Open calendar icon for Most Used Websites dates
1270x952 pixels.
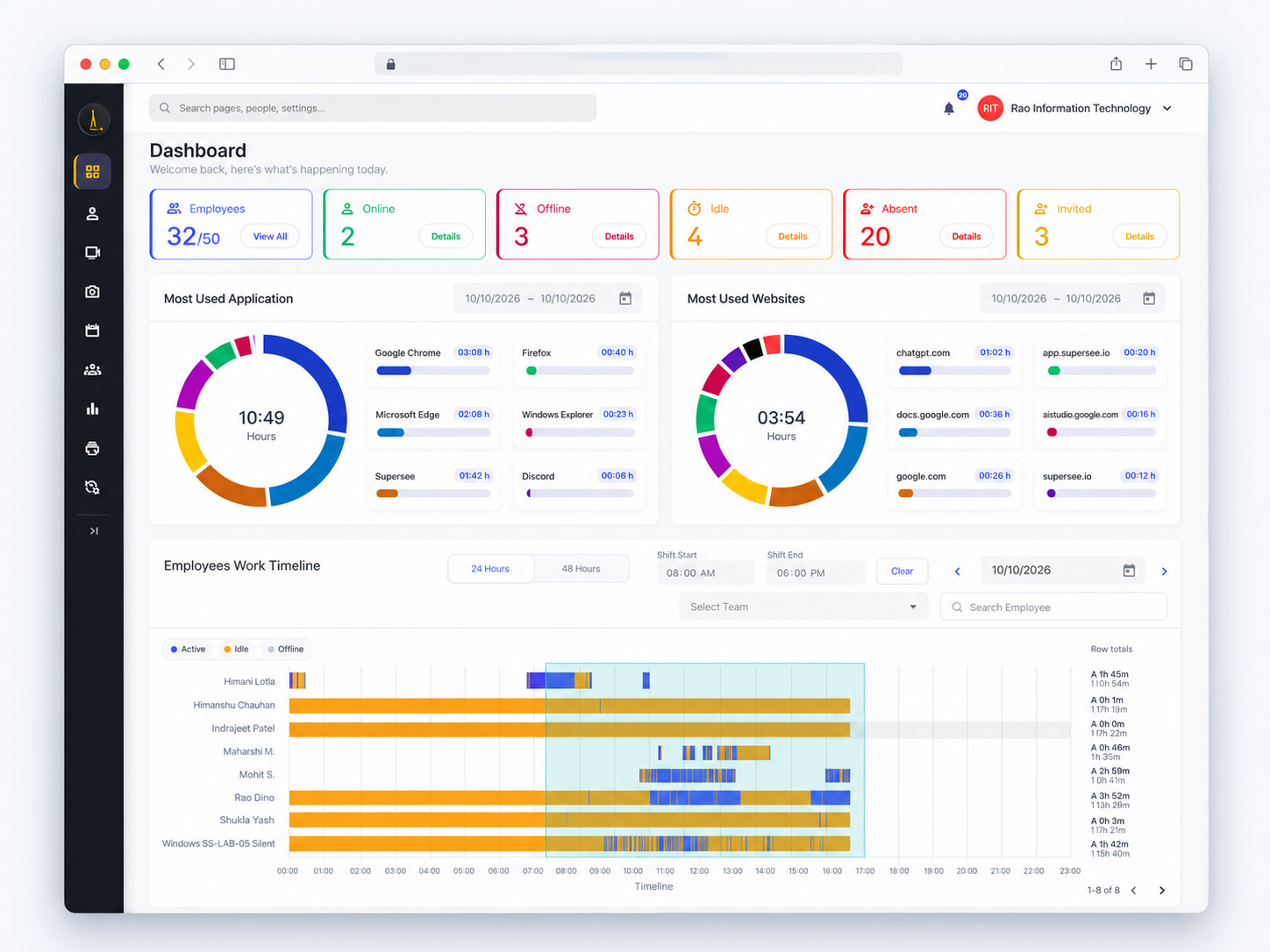coord(1149,299)
